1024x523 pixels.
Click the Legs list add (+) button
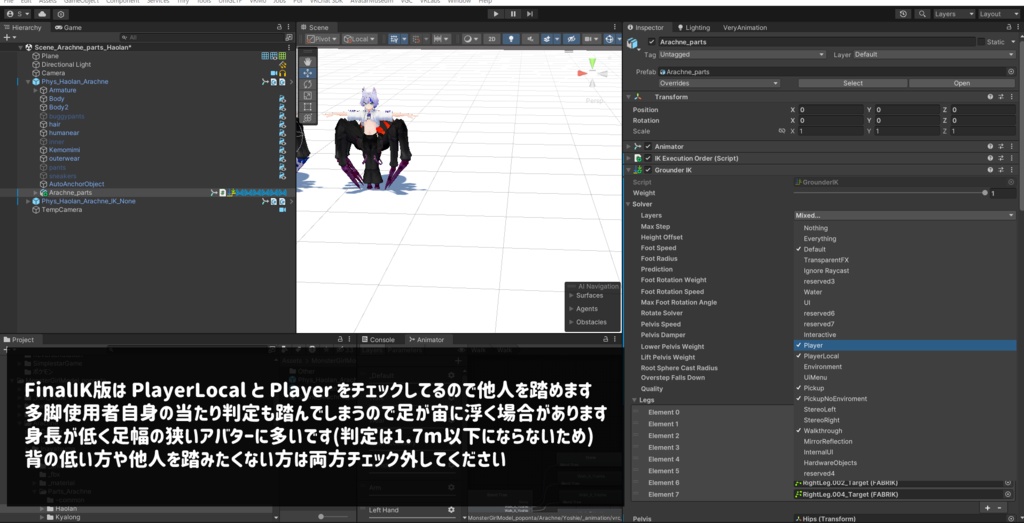[987, 507]
